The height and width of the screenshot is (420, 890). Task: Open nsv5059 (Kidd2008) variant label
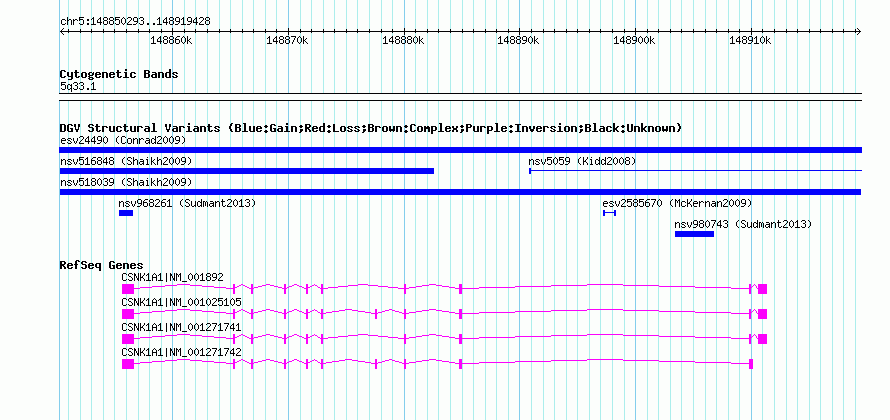click(x=582, y=162)
